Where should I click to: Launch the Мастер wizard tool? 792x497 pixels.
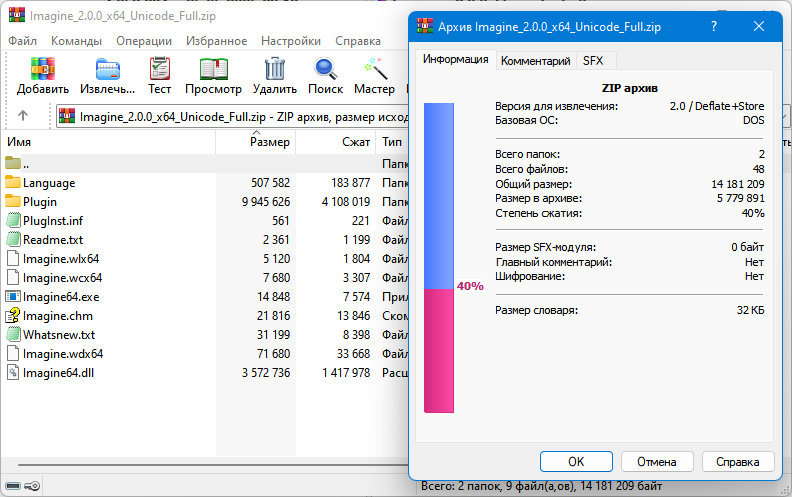[375, 69]
